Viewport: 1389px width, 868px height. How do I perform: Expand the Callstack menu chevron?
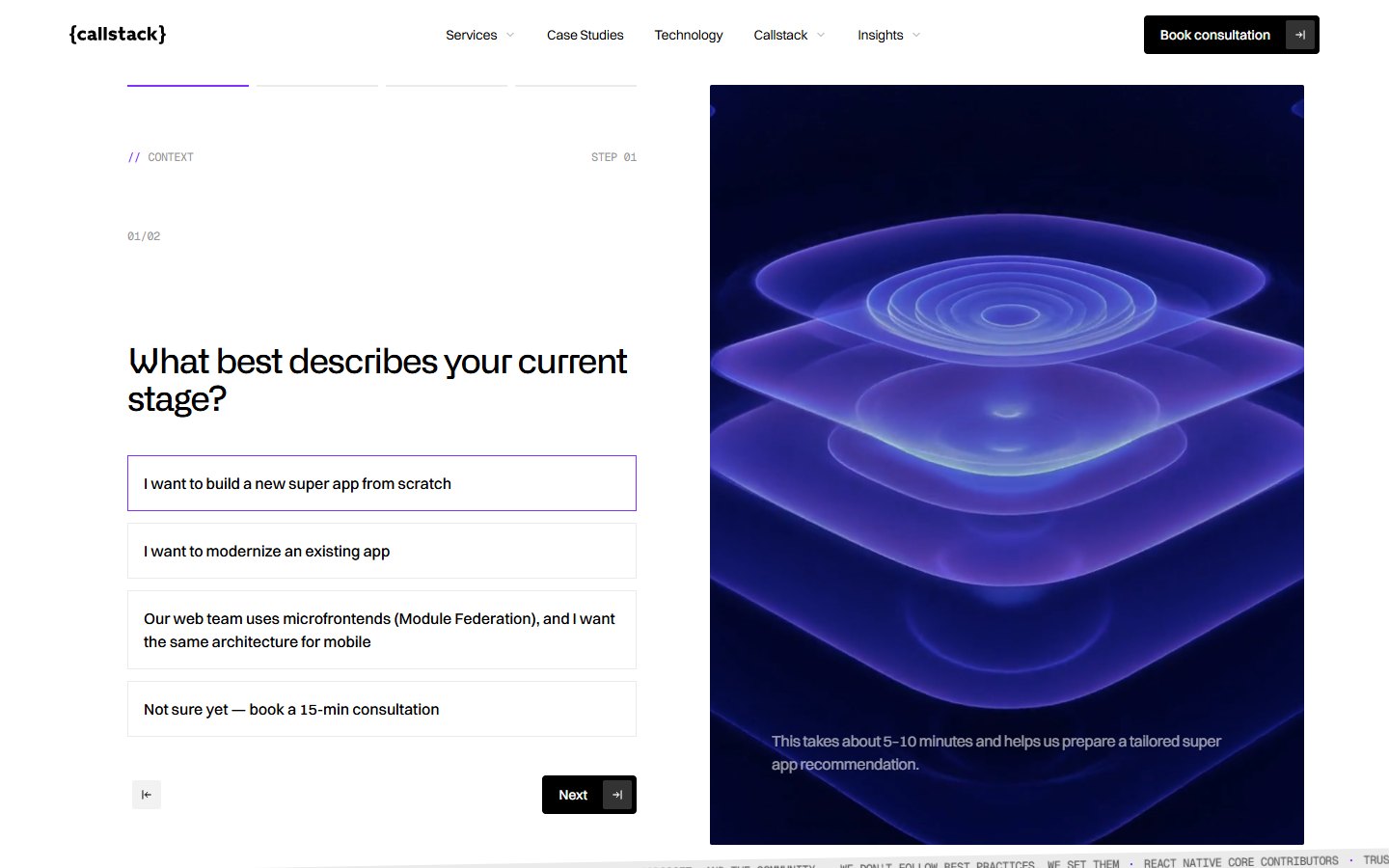(821, 36)
